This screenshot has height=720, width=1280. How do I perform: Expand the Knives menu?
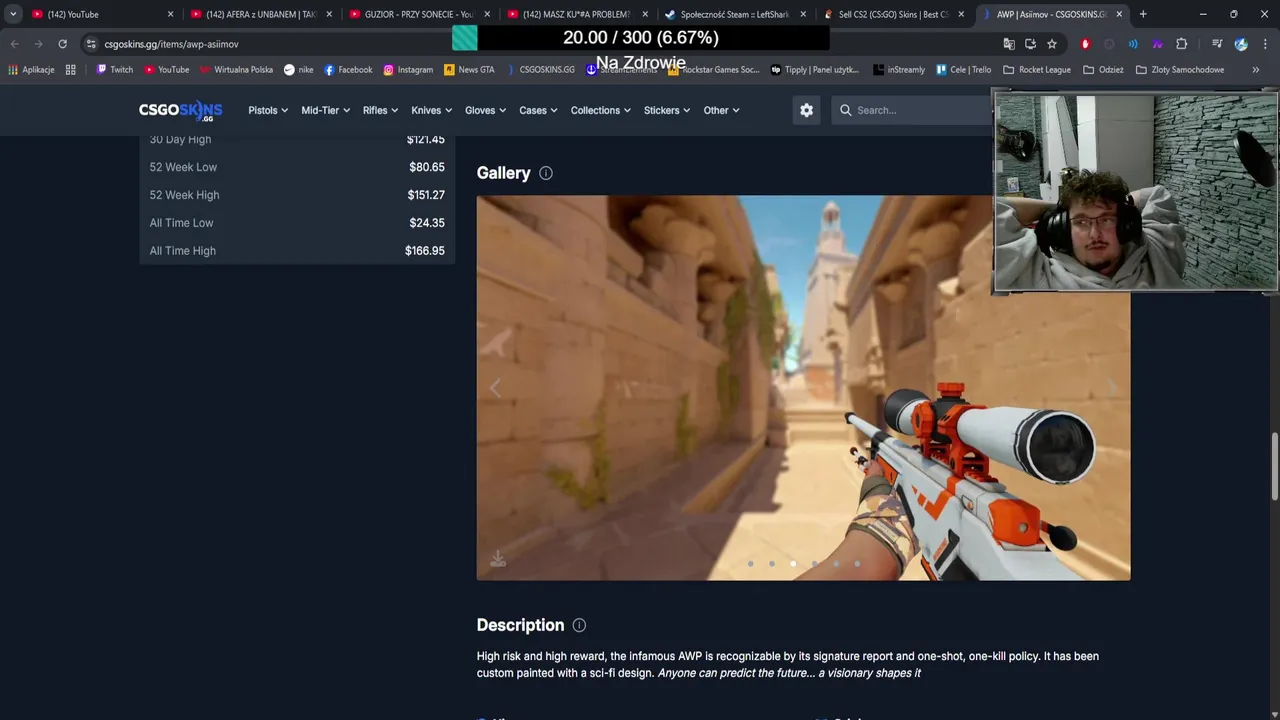point(431,110)
